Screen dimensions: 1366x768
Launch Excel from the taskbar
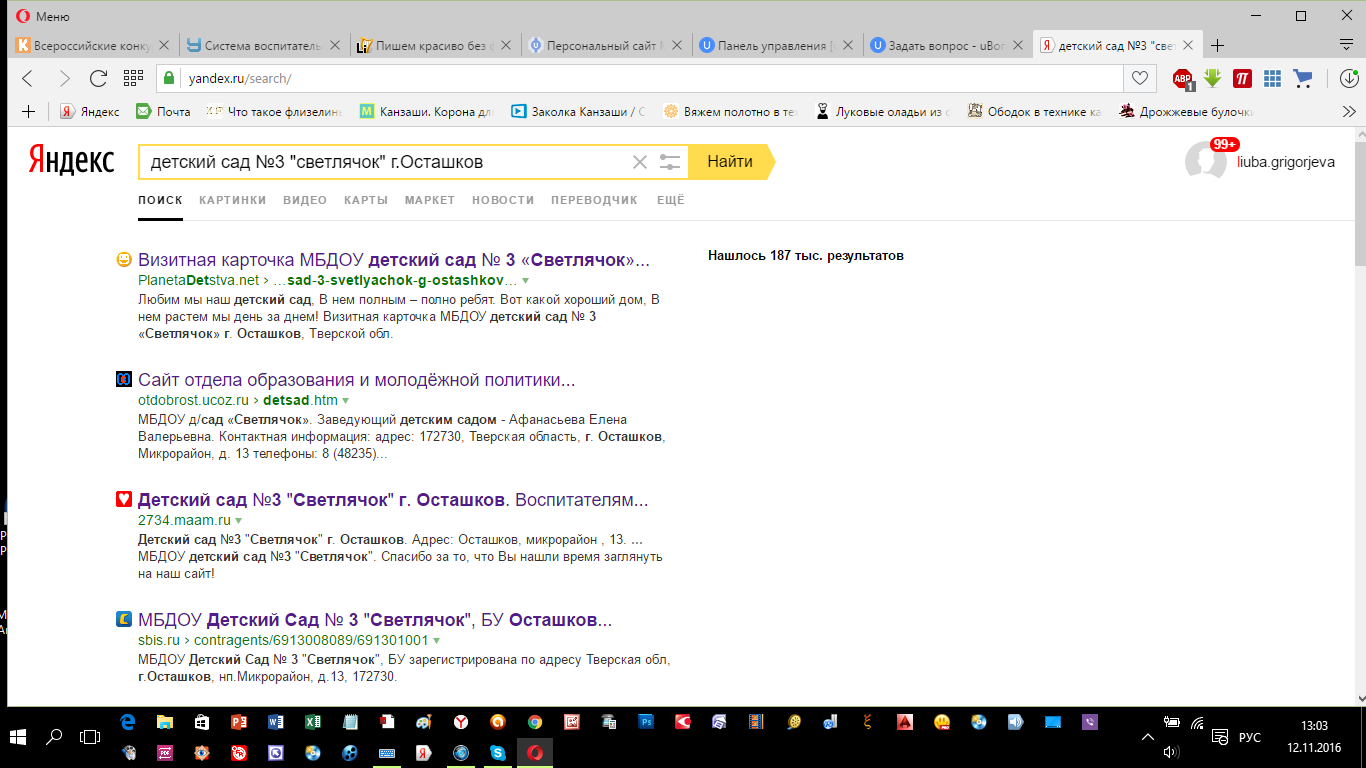coord(312,722)
